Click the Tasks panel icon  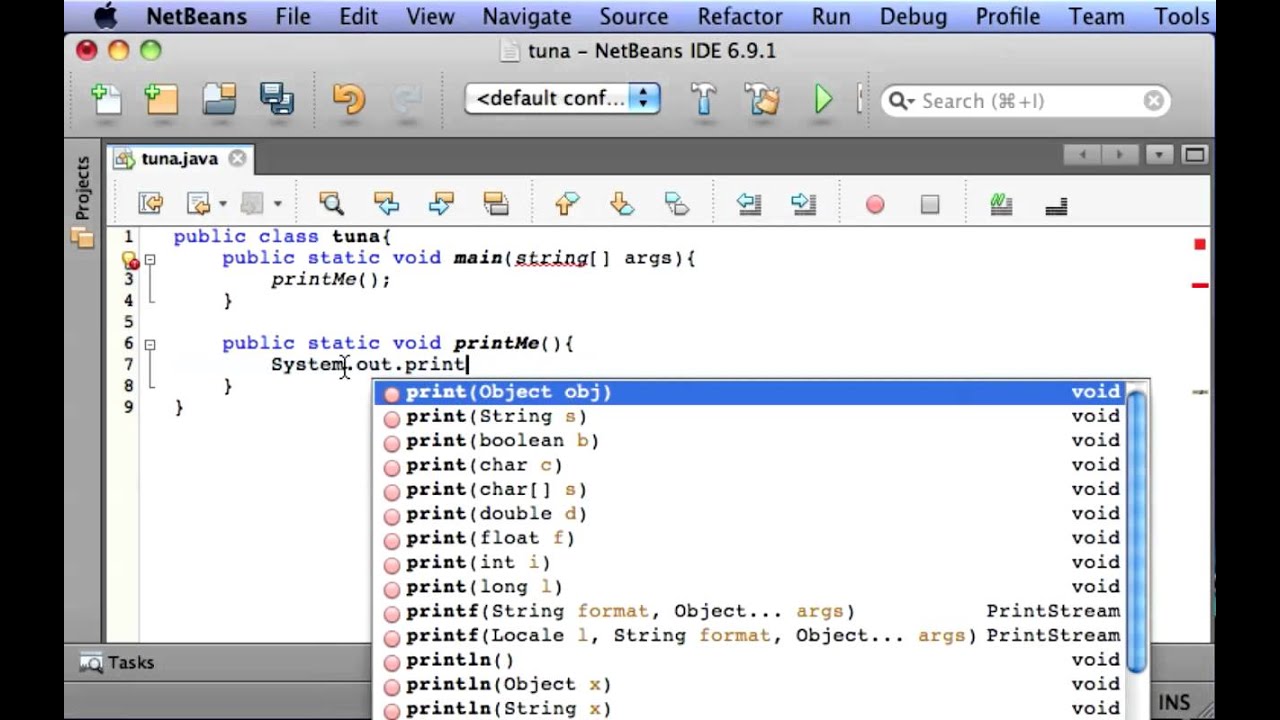pos(91,662)
